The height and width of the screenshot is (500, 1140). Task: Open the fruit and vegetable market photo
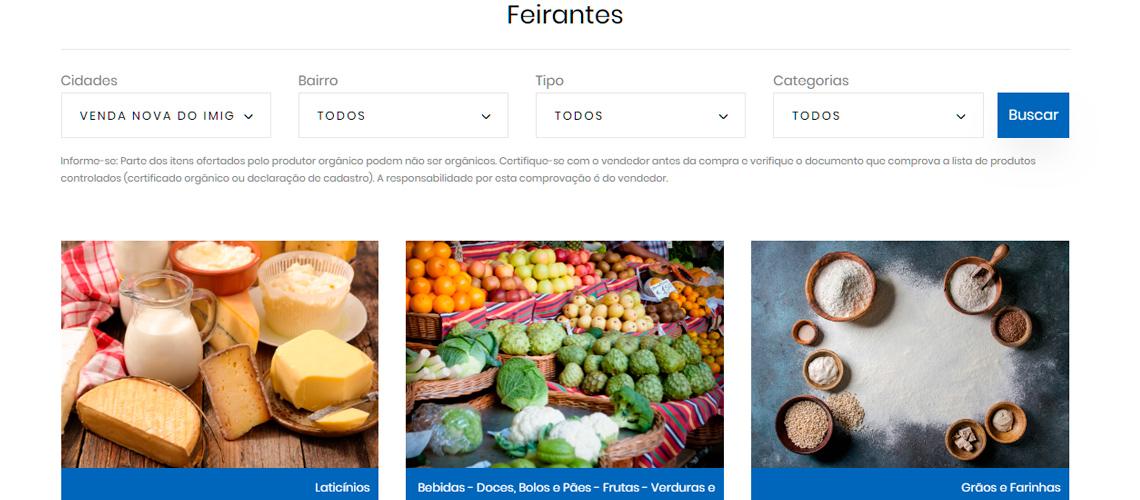tap(565, 354)
